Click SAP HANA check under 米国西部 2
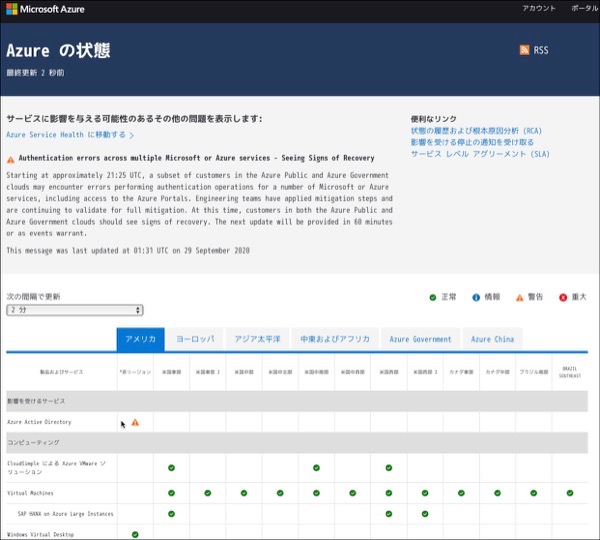The height and width of the screenshot is (540, 600). tap(425, 514)
